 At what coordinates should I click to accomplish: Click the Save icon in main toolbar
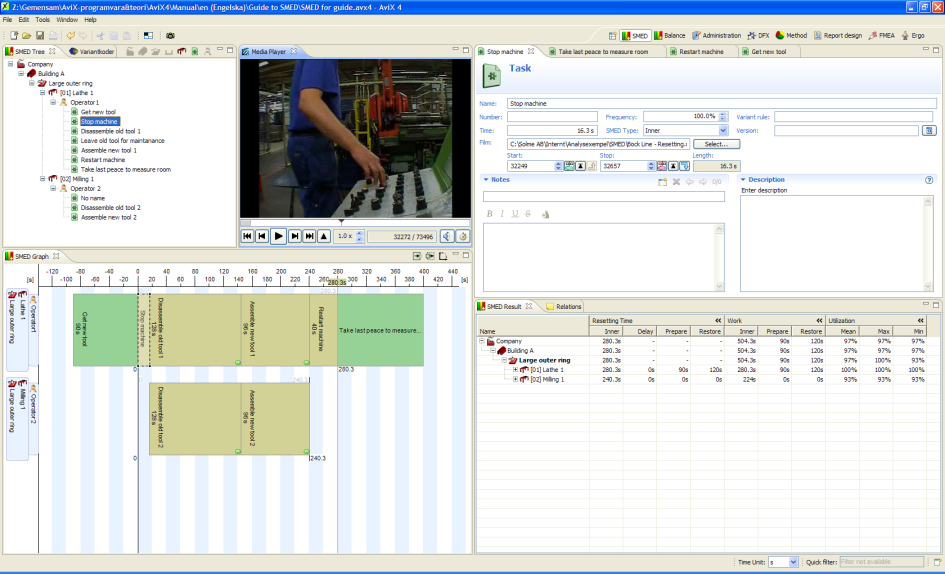click(x=39, y=35)
